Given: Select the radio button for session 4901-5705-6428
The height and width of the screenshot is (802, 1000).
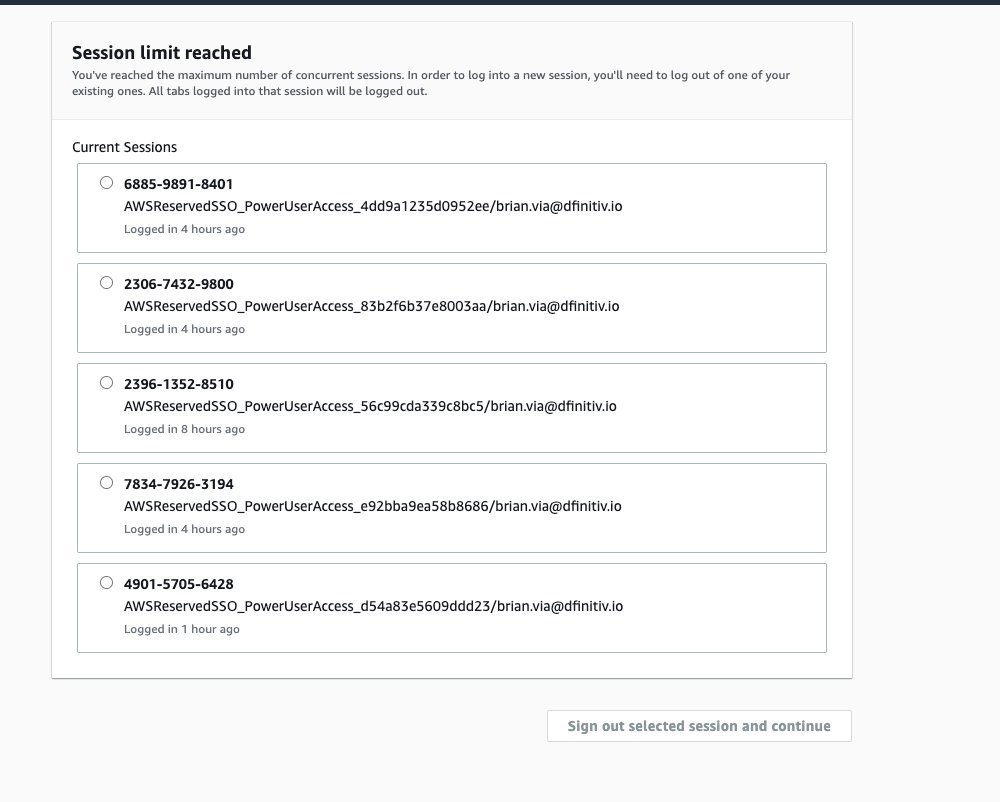Looking at the screenshot, I should [x=107, y=583].
